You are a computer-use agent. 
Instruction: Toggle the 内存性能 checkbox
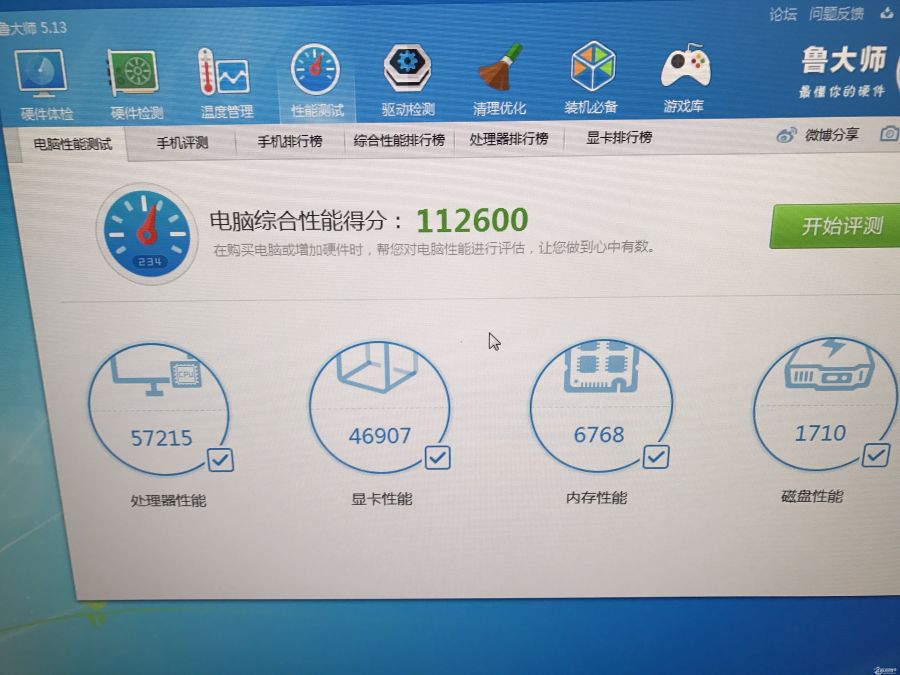pos(655,457)
